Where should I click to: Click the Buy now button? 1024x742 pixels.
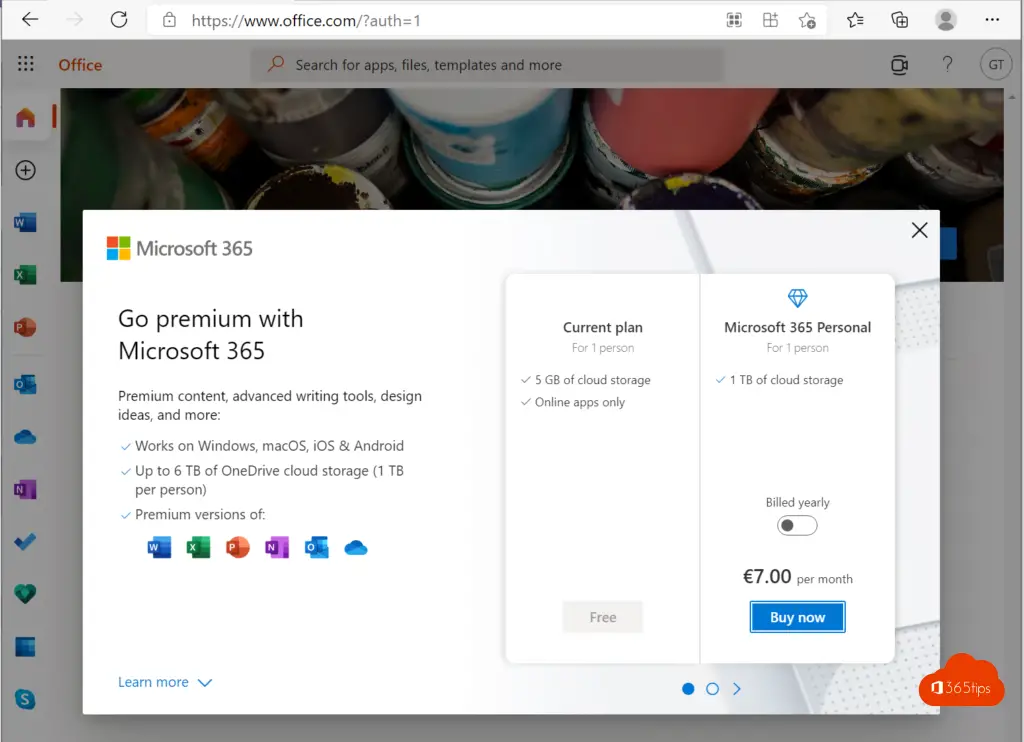pos(797,617)
